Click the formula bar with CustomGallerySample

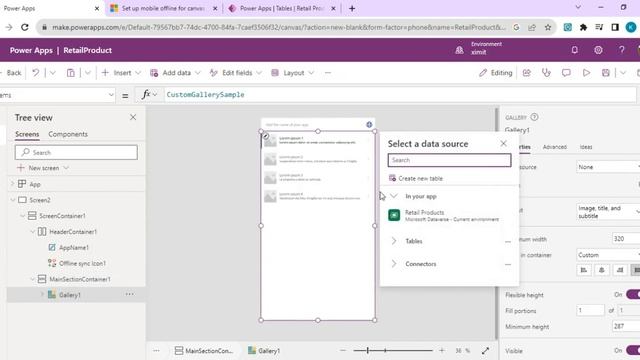[400, 95]
